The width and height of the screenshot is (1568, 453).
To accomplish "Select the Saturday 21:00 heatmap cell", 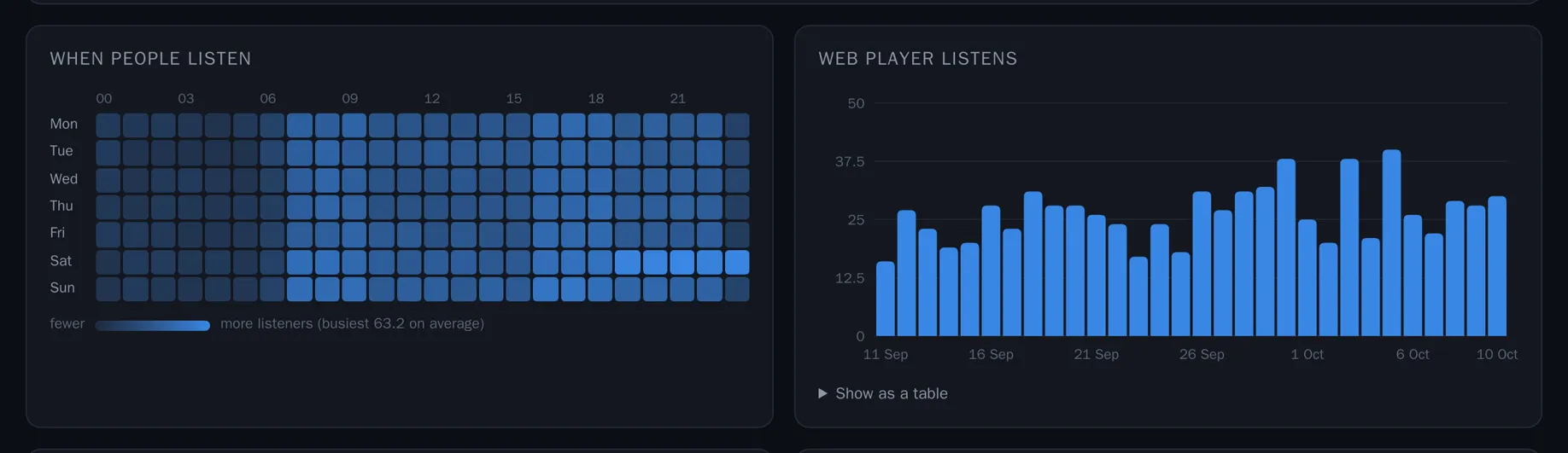I will click(x=682, y=262).
